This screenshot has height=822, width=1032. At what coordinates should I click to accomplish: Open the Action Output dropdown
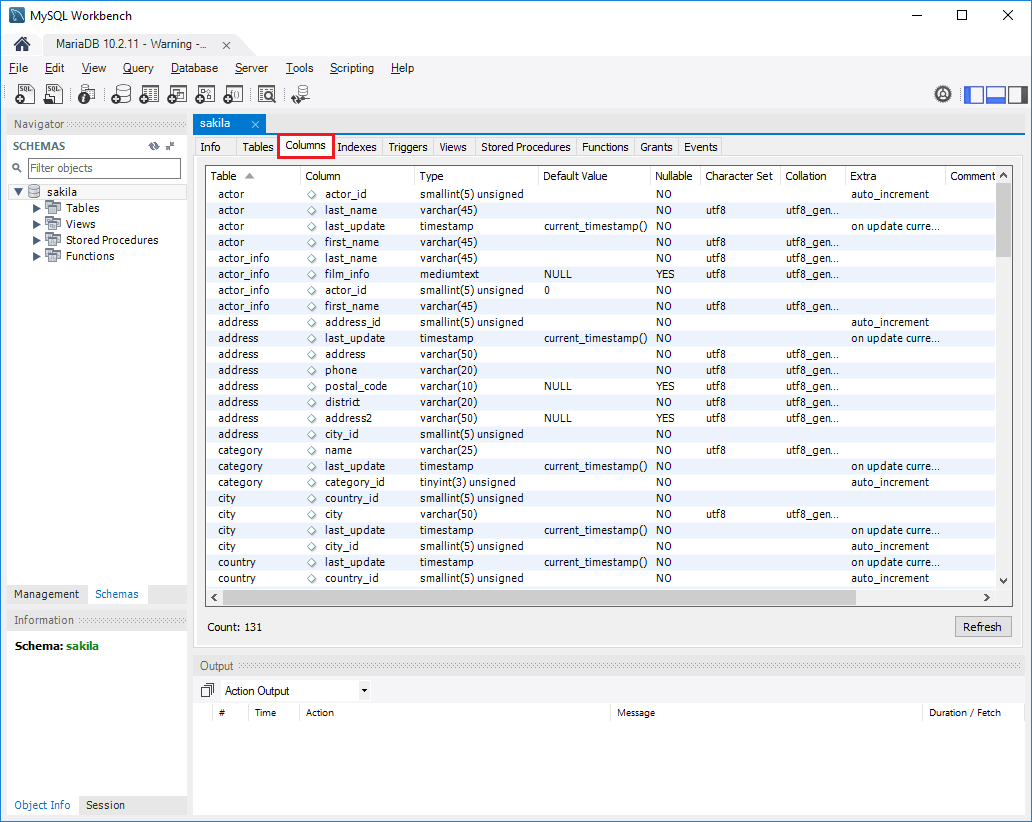click(x=363, y=690)
